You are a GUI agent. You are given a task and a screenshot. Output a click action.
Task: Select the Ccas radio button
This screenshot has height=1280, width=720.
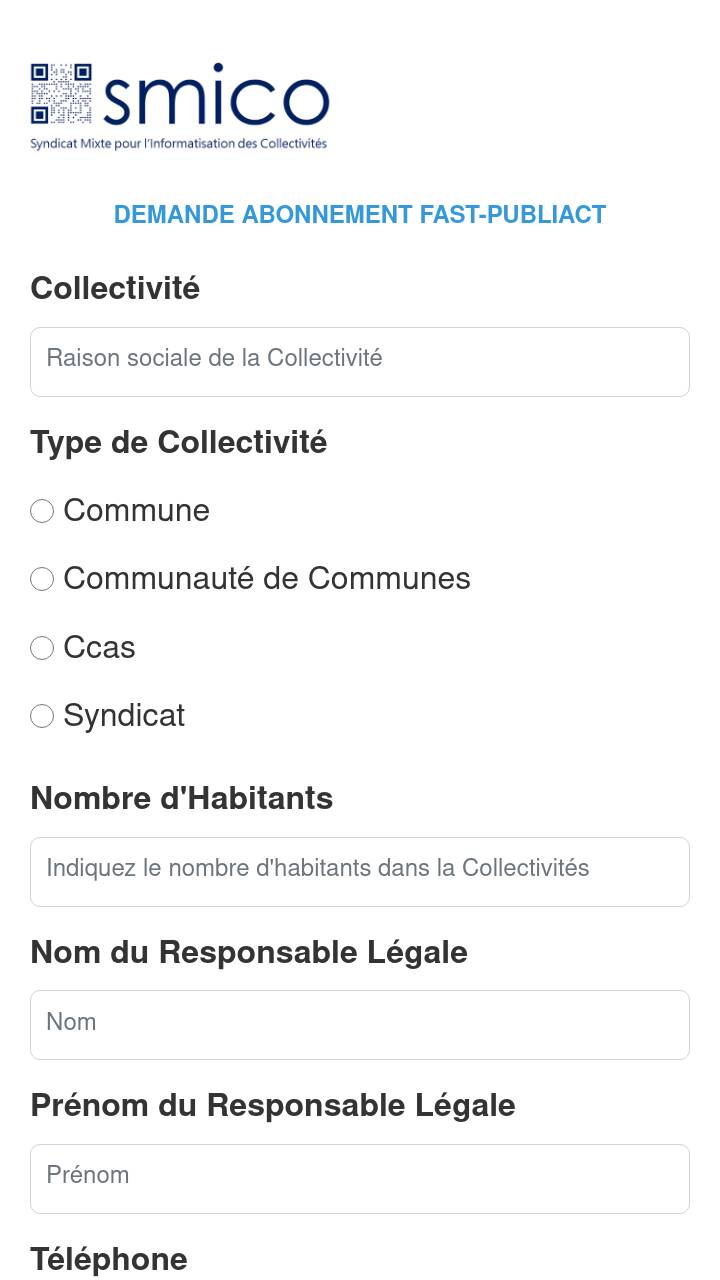pyautogui.click(x=42, y=648)
